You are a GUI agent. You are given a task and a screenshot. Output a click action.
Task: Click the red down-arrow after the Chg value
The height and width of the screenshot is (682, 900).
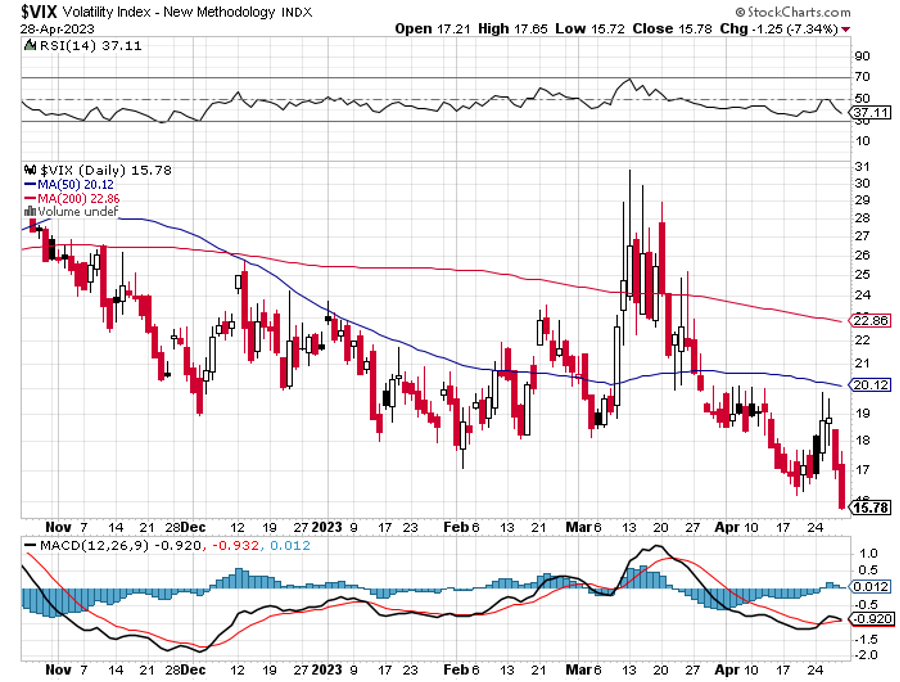click(846, 29)
